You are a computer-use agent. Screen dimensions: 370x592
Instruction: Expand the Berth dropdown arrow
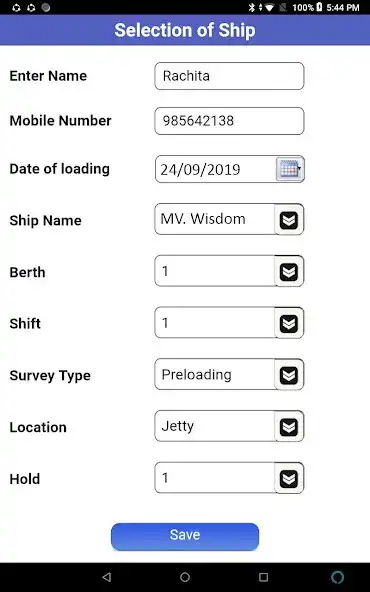click(289, 271)
